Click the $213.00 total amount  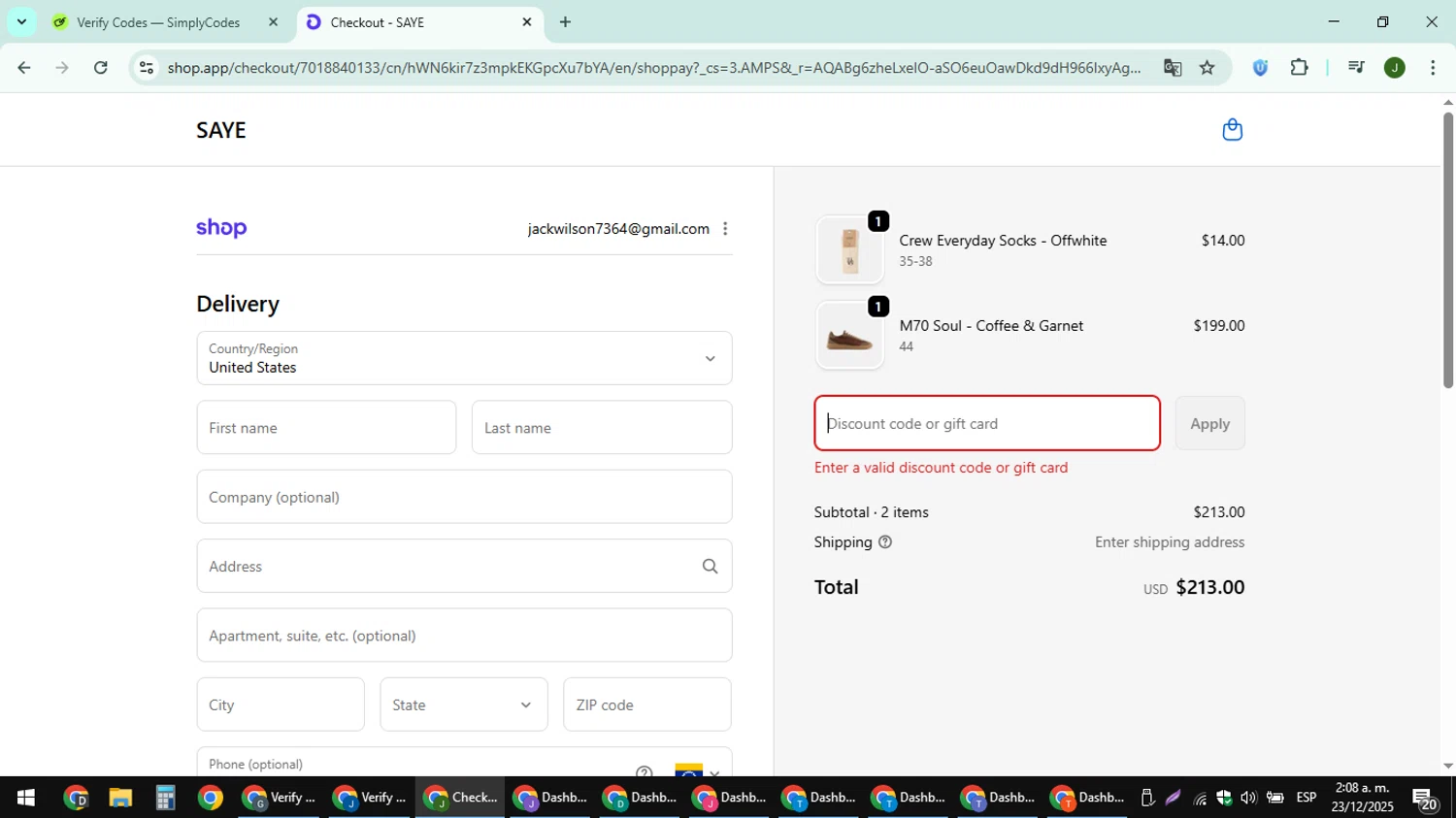(x=1209, y=587)
